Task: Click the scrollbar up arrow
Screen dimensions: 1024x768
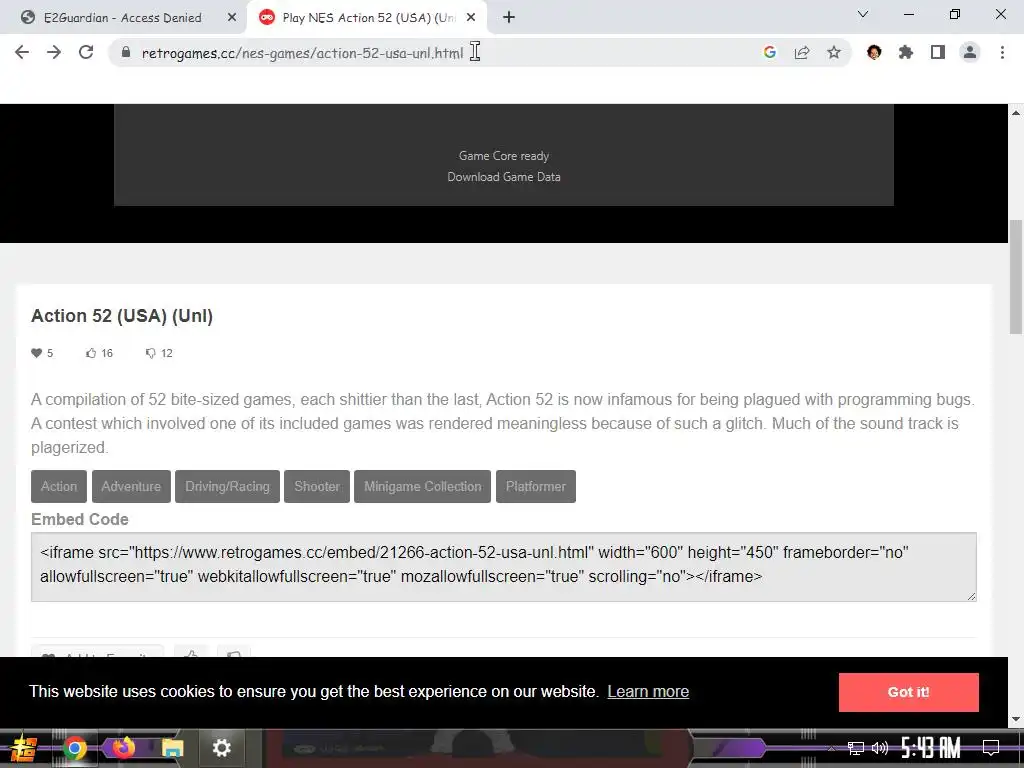Action: click(x=1016, y=112)
